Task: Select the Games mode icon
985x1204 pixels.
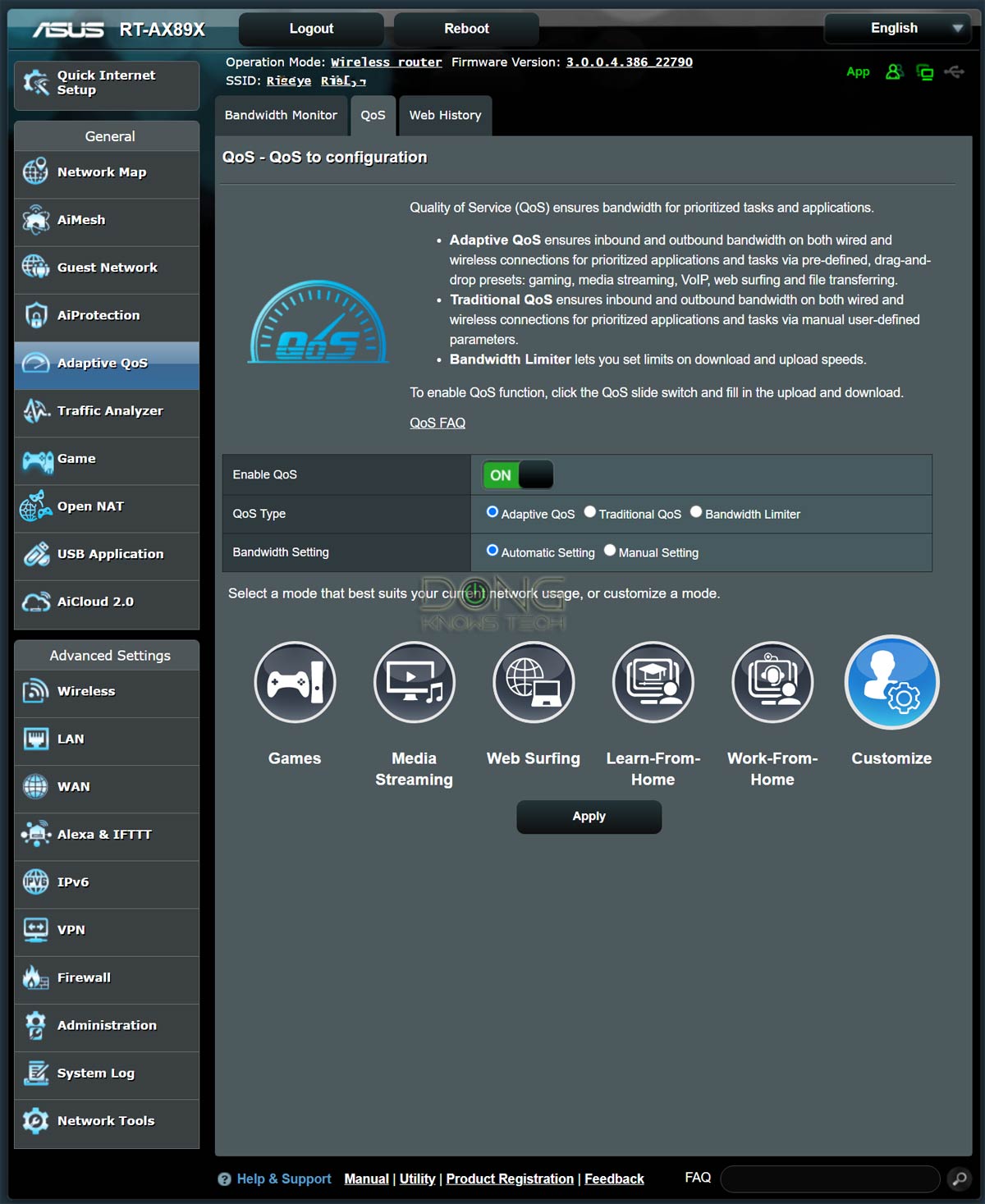Action: (295, 682)
